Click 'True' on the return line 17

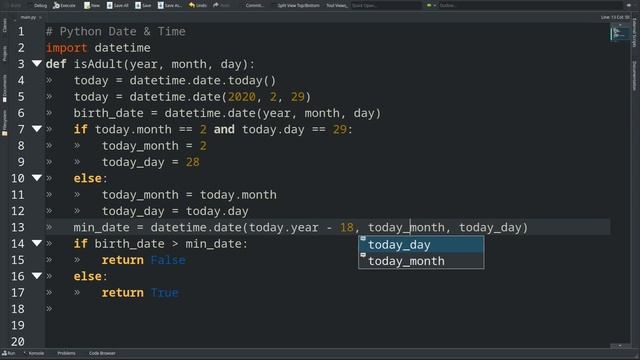pyautogui.click(x=164, y=293)
